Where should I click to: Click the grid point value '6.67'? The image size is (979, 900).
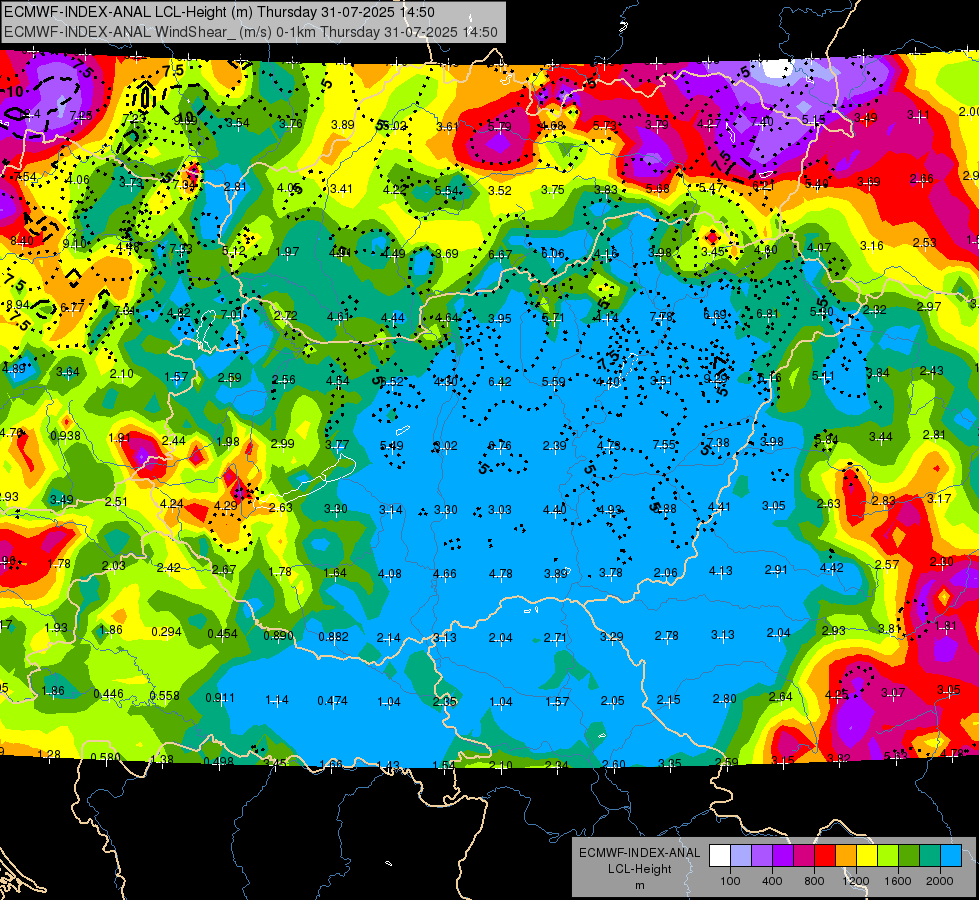(499, 254)
